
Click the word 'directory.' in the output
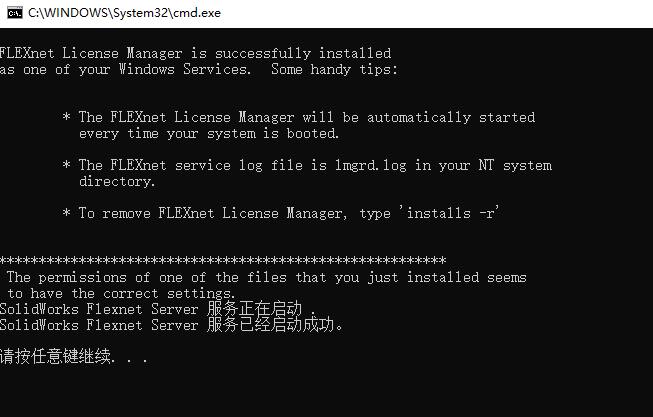coord(117,182)
